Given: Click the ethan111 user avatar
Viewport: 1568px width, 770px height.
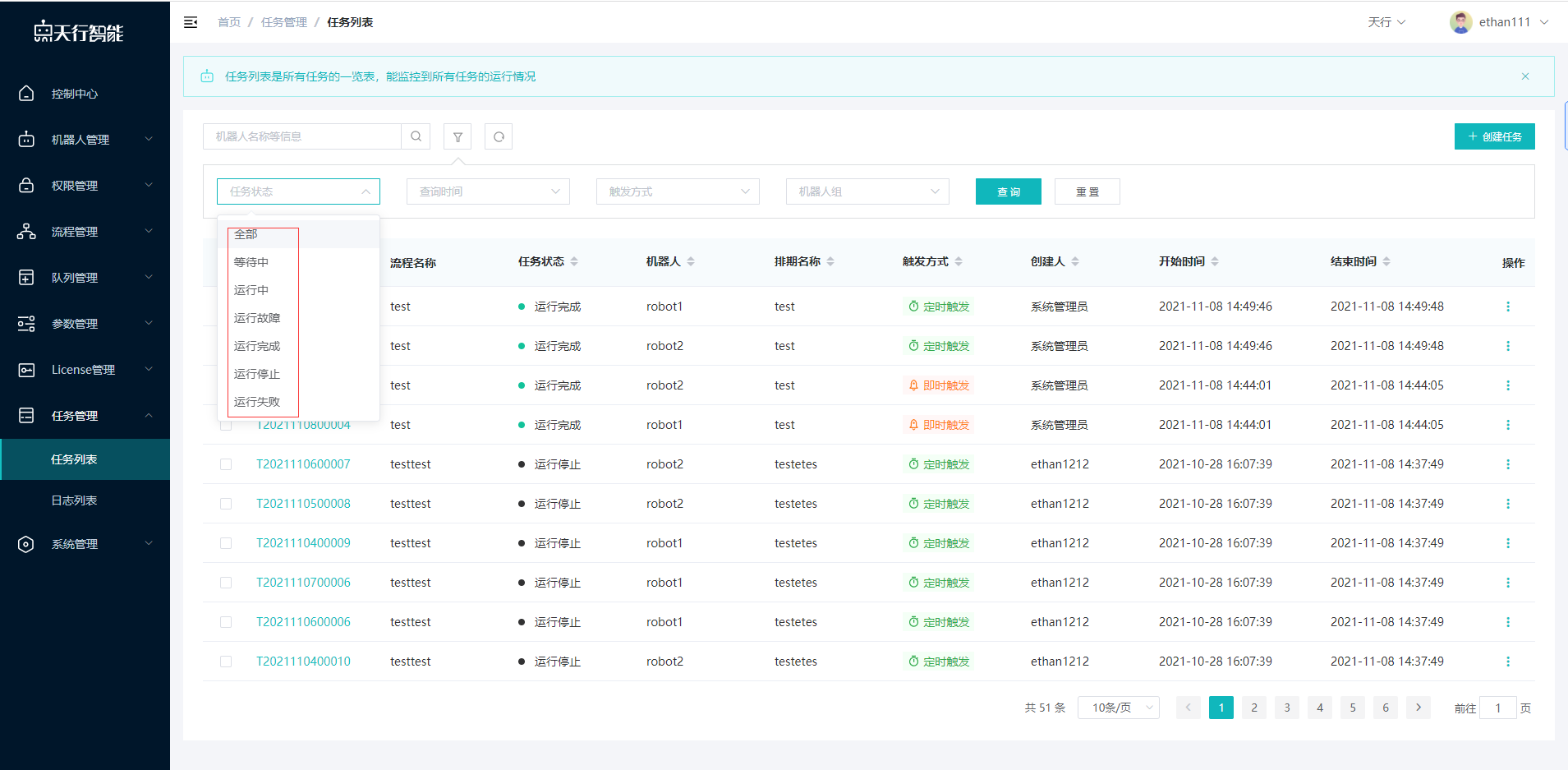Looking at the screenshot, I should 1460,22.
